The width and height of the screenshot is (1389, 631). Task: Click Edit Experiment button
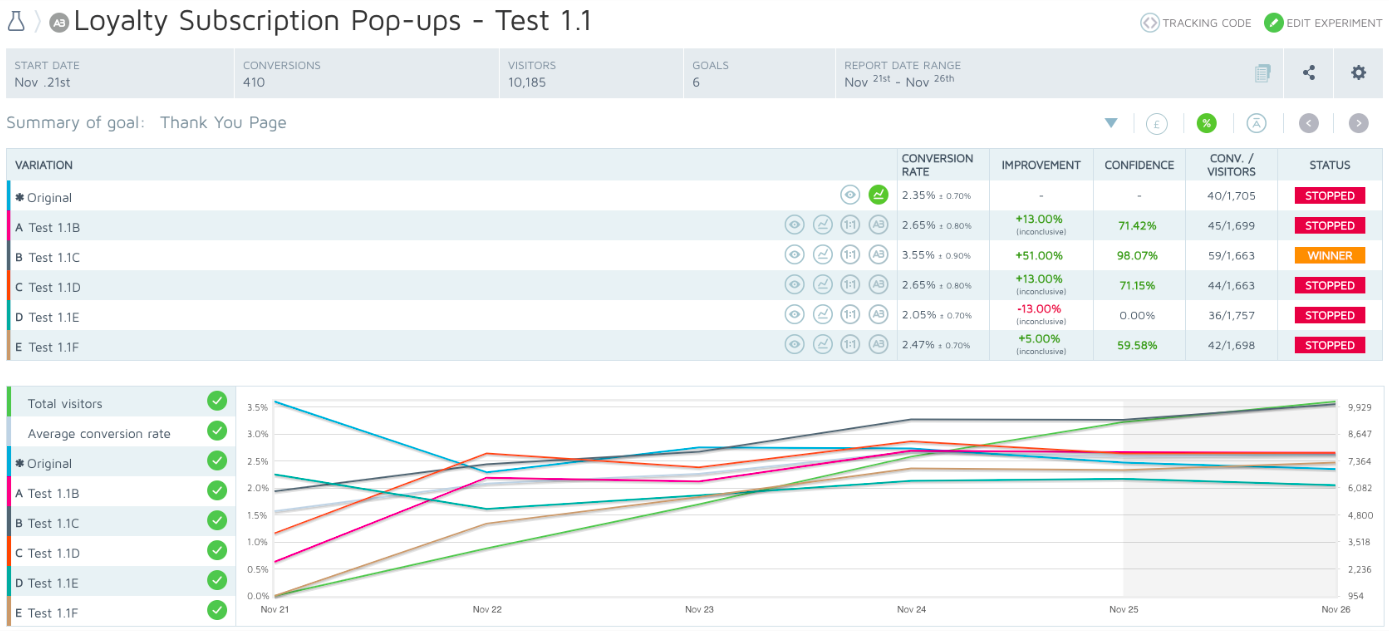coord(1323,23)
